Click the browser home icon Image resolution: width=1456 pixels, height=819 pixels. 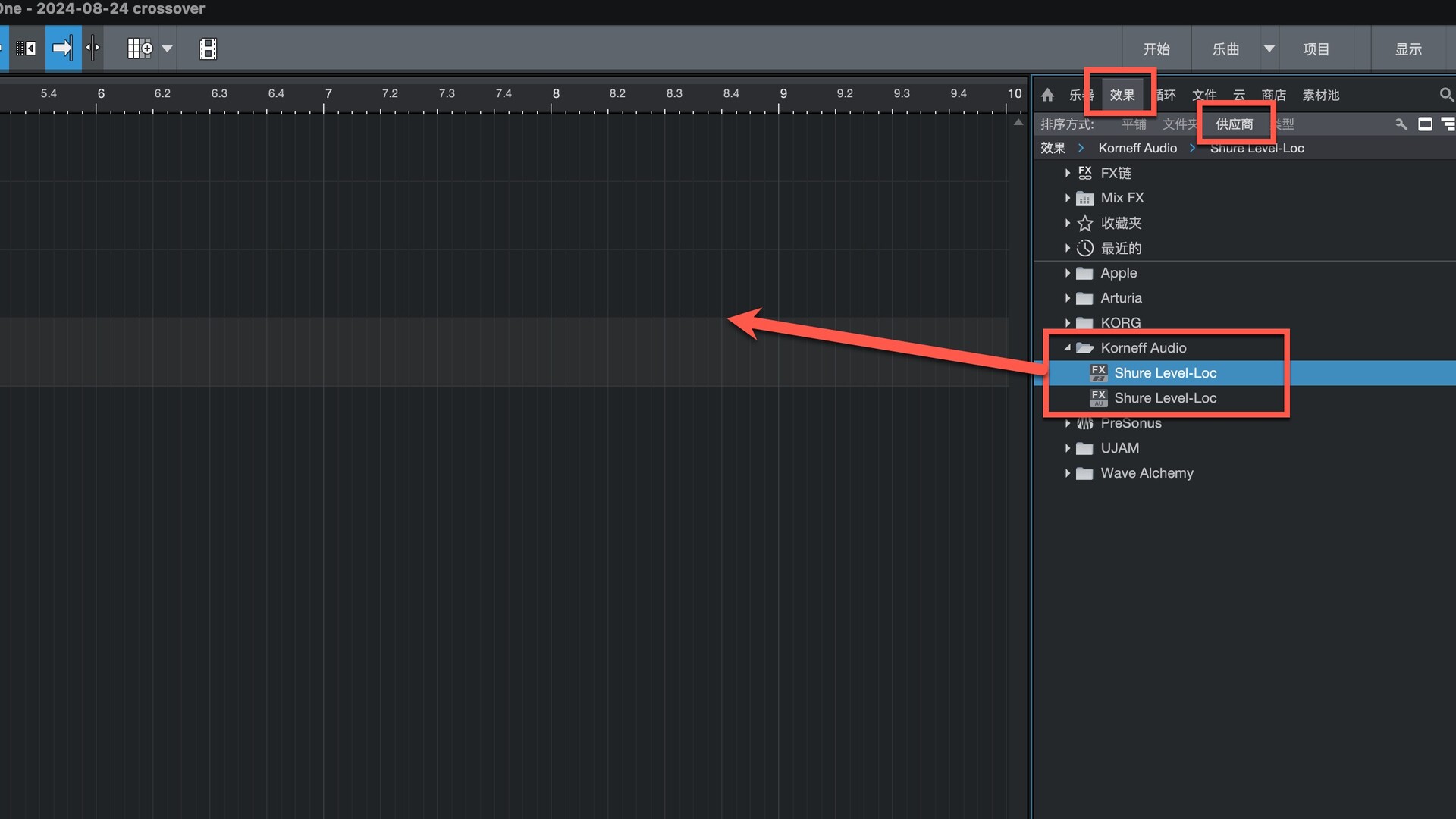(1047, 95)
